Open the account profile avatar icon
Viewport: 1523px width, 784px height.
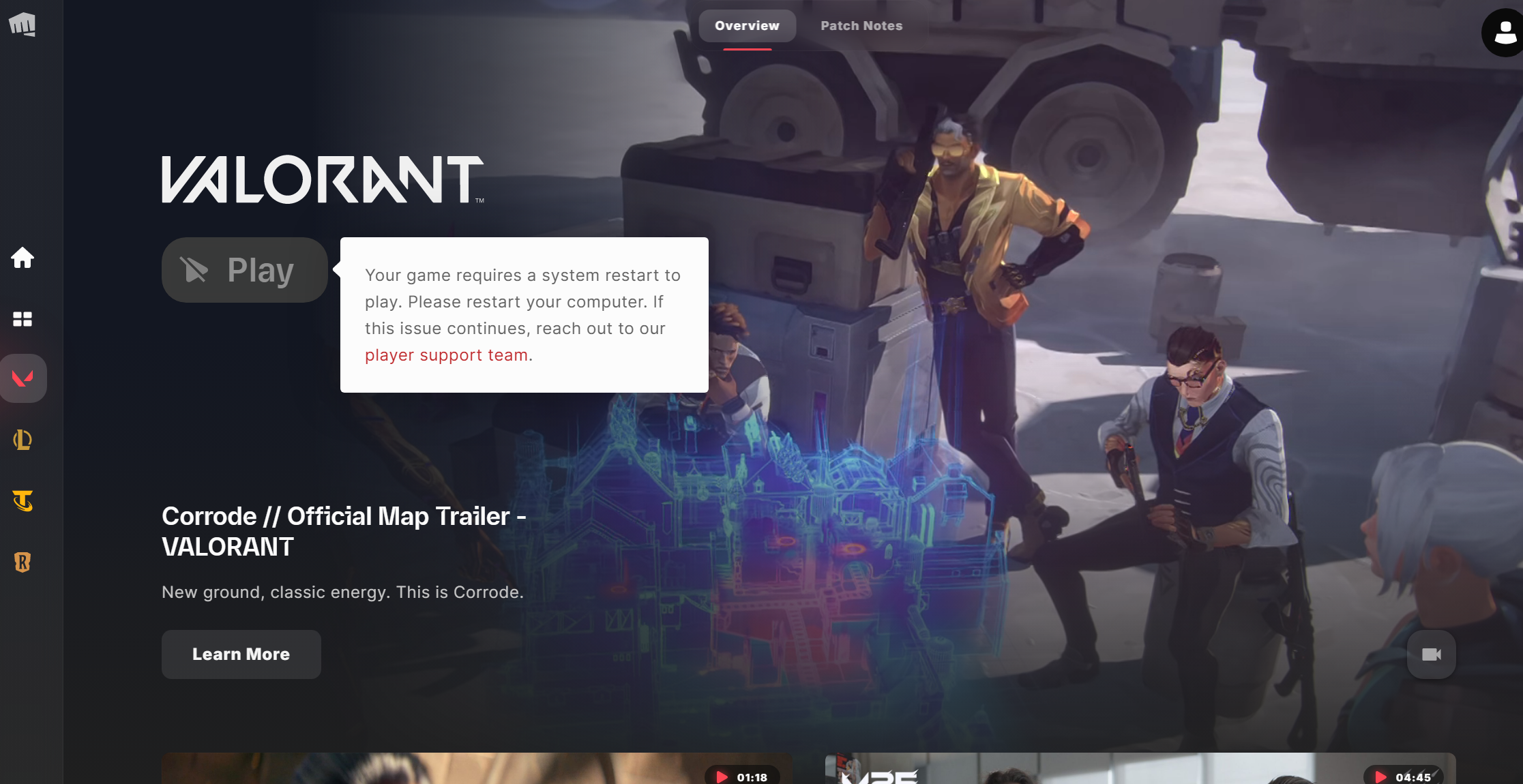point(1504,32)
